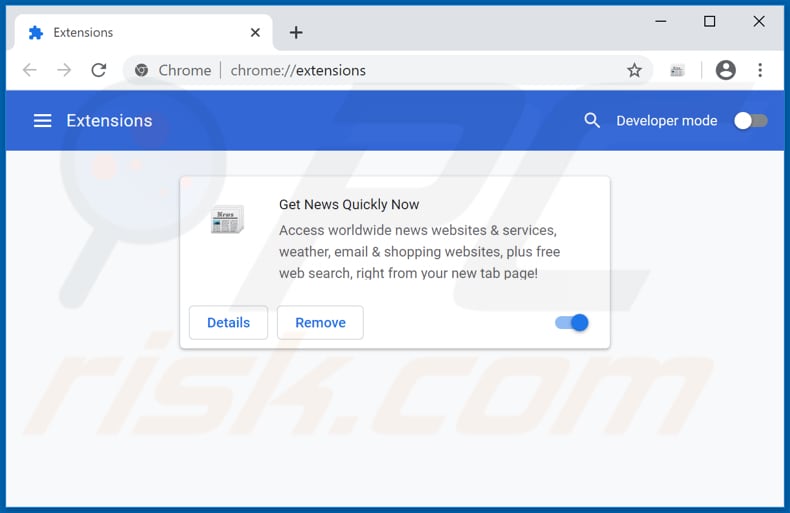Bookmark this page with the star icon
Viewport: 790px width, 513px height.
point(634,71)
